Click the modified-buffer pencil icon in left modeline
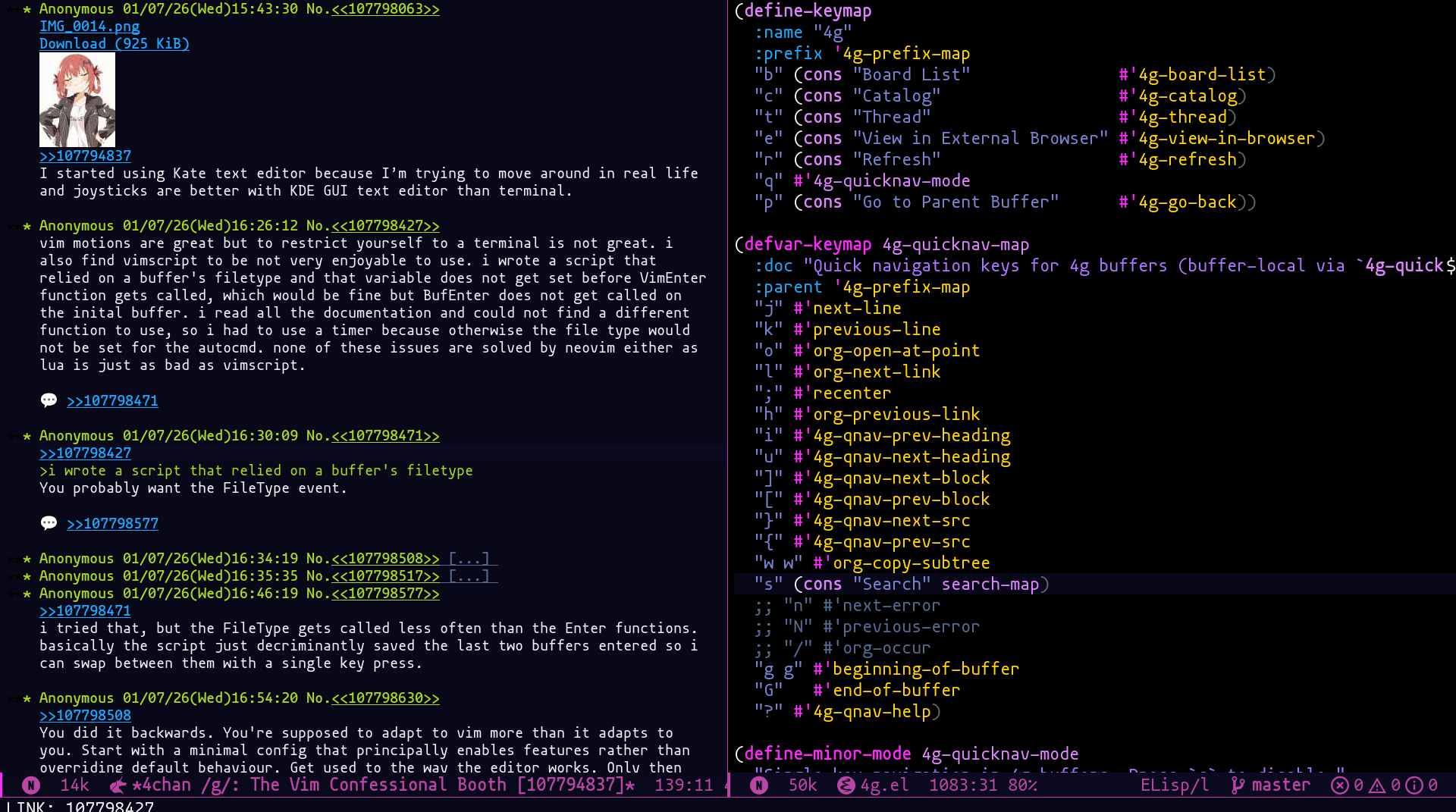 (x=118, y=785)
